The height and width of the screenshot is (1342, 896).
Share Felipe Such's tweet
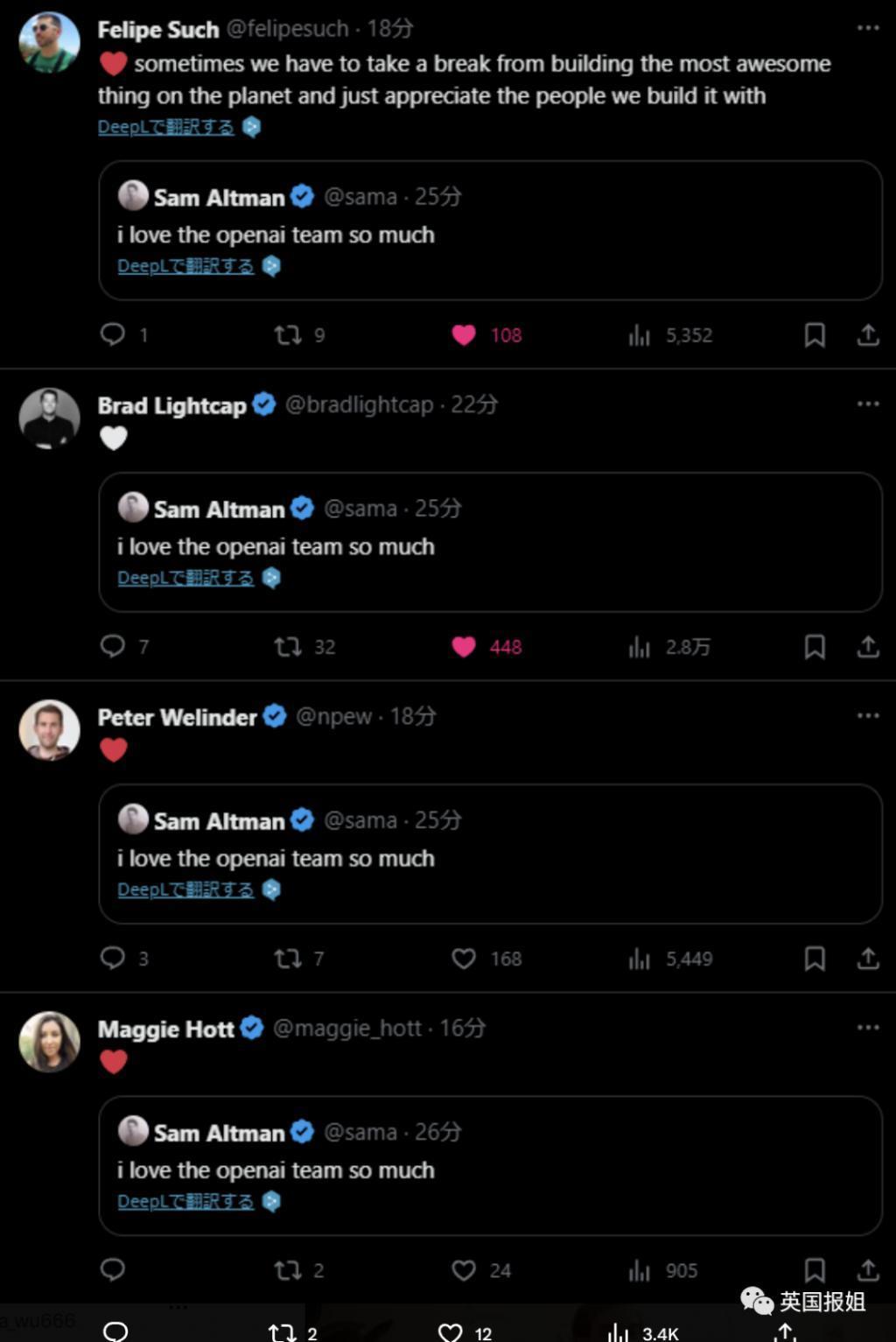[x=867, y=334]
